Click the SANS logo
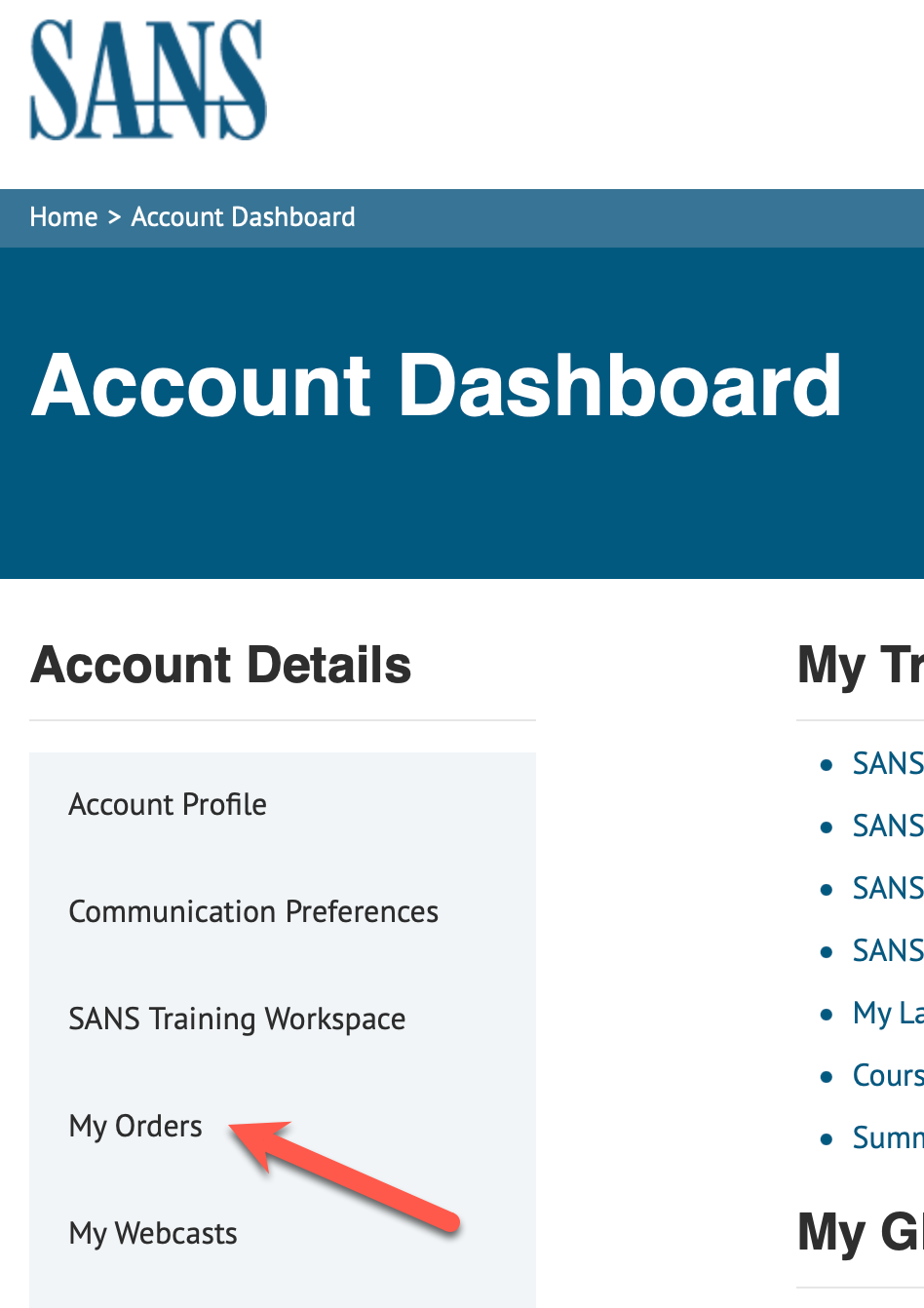 click(148, 80)
